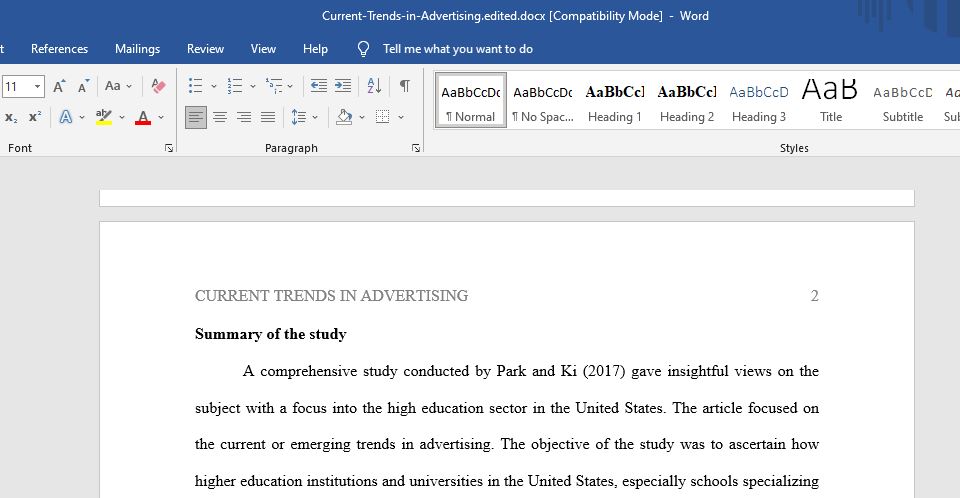
Task: Click the Tell me lightbulb icon
Action: [364, 49]
